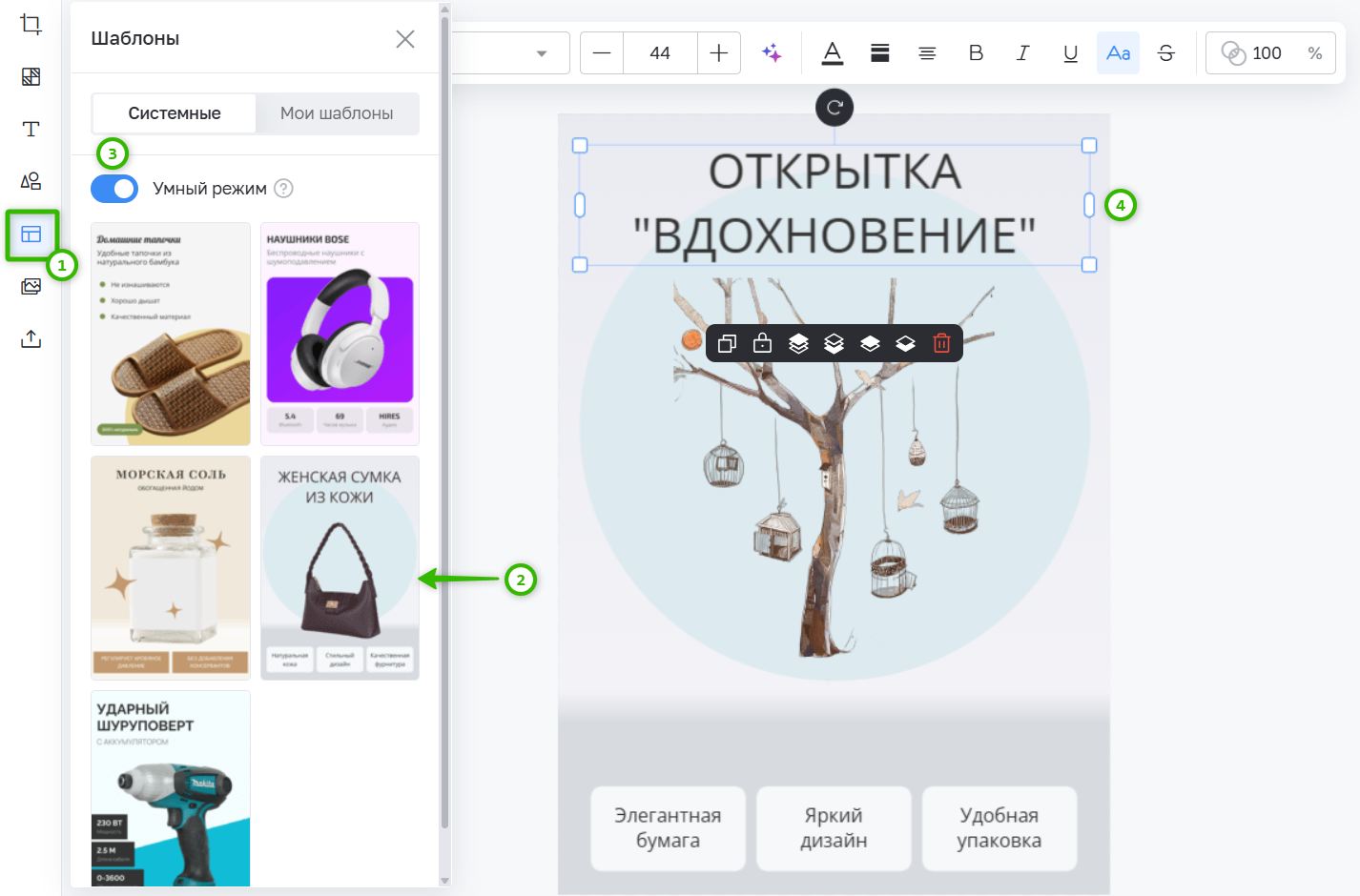
Task: Toggle bold formatting
Action: (x=976, y=53)
